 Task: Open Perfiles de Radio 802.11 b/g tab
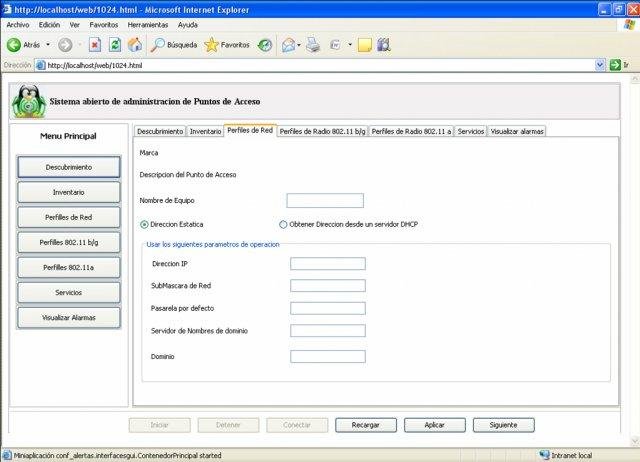(x=323, y=131)
